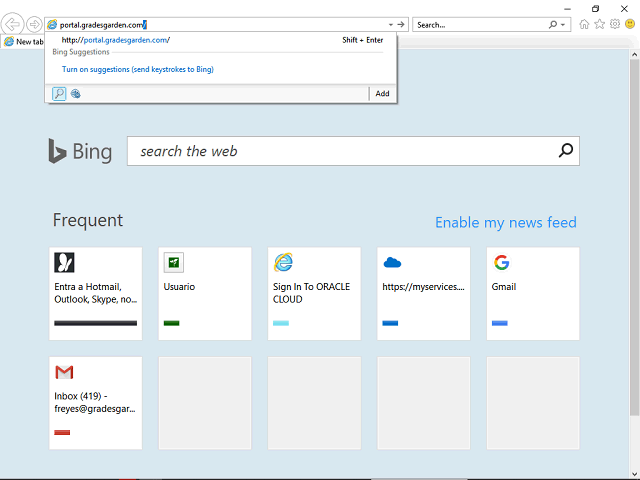The height and width of the screenshot is (480, 640).
Task: Restore down the browser window
Action: 596,9
